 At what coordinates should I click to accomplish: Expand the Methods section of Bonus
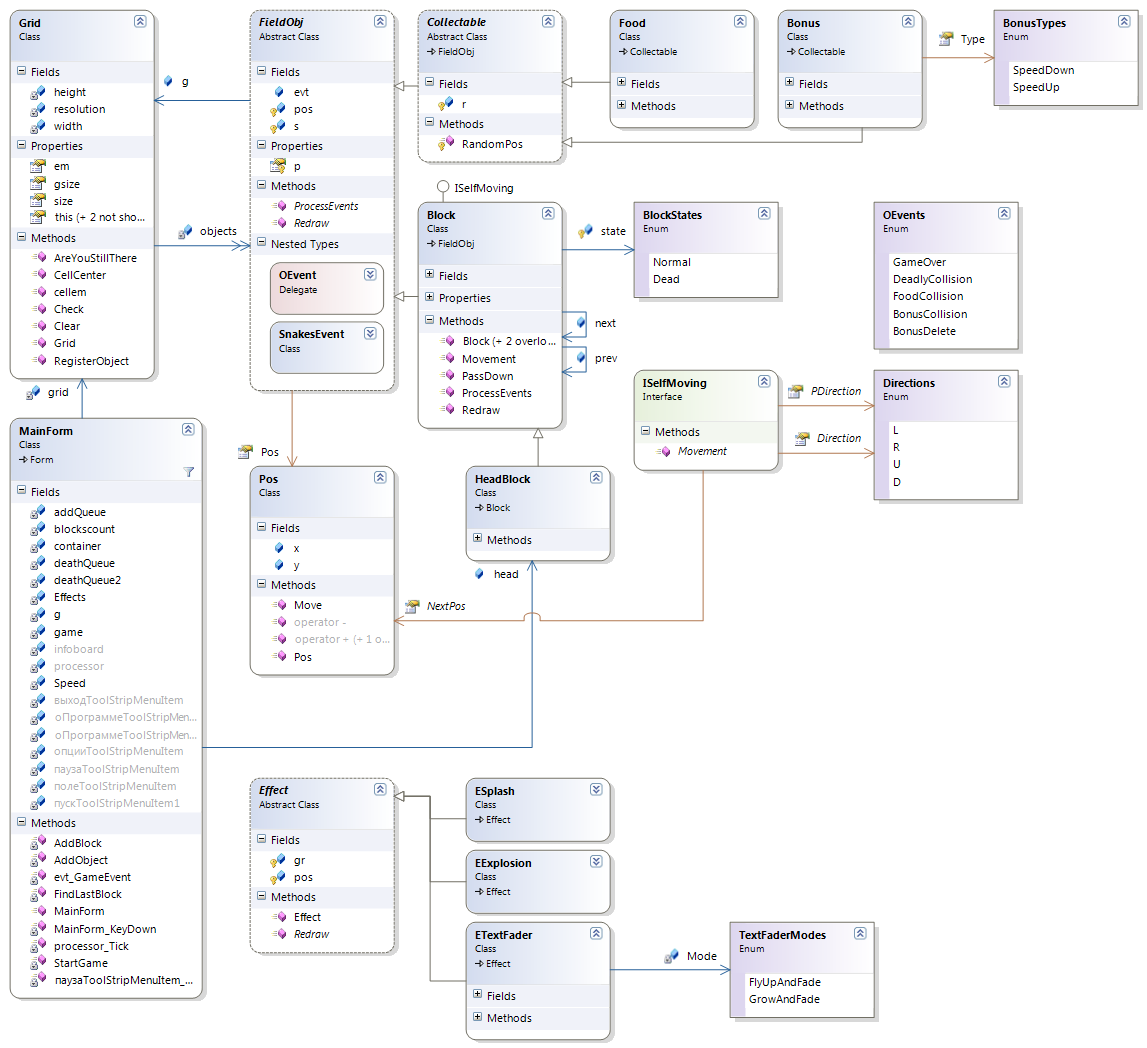pyautogui.click(x=789, y=105)
